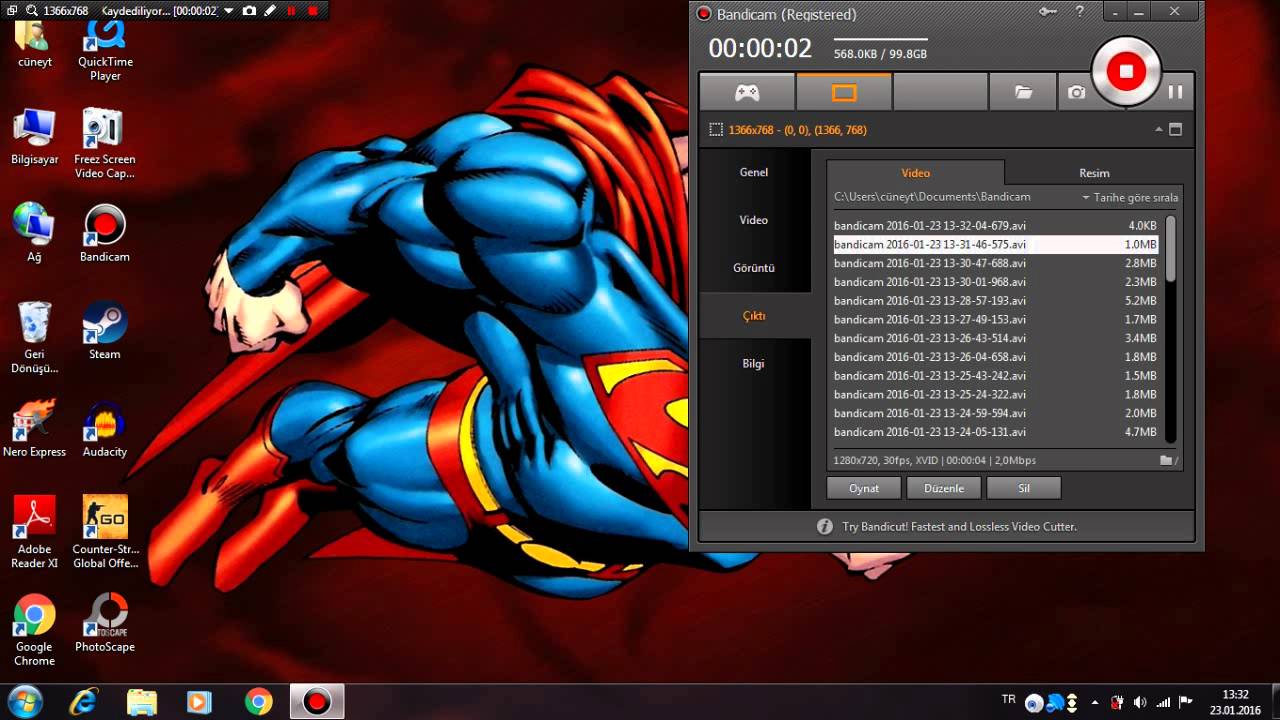
Task: Select file bandicam 2016-01-23 13-24-05-131.avi
Action: point(996,432)
